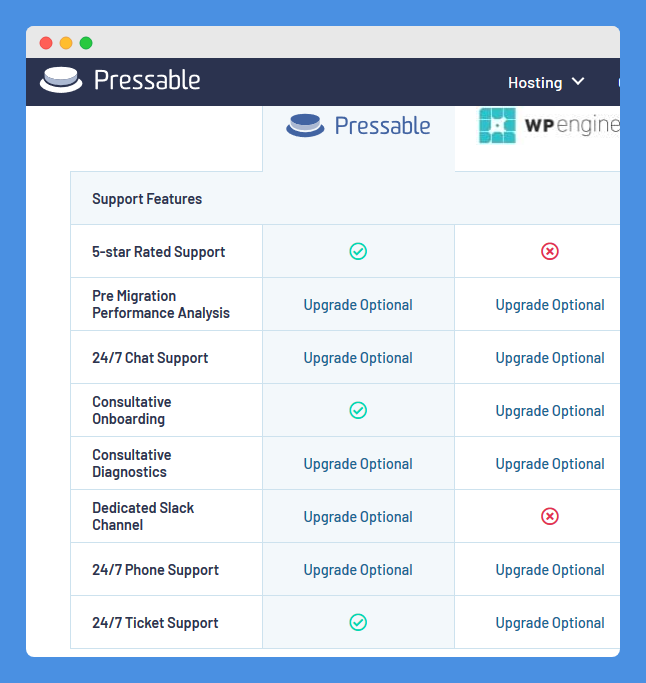Viewport: 646px width, 683px height.
Task: Click the 24/7 Phone Support row label
Action: click(x=155, y=570)
